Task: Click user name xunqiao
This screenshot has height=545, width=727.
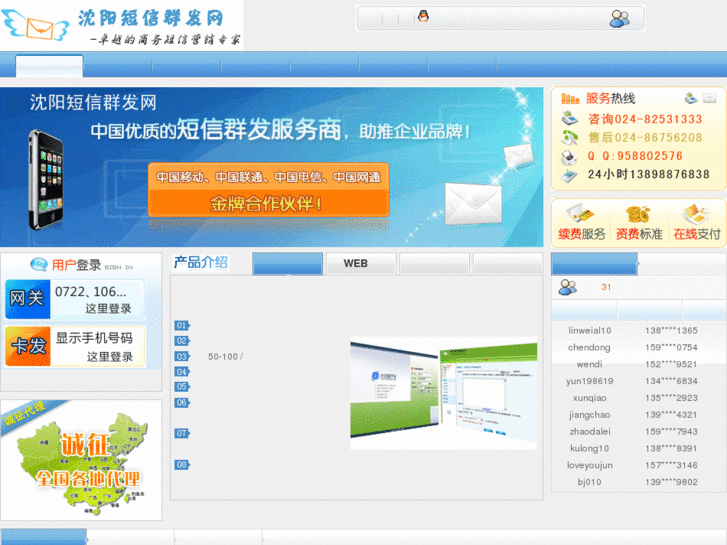Action: point(589,398)
